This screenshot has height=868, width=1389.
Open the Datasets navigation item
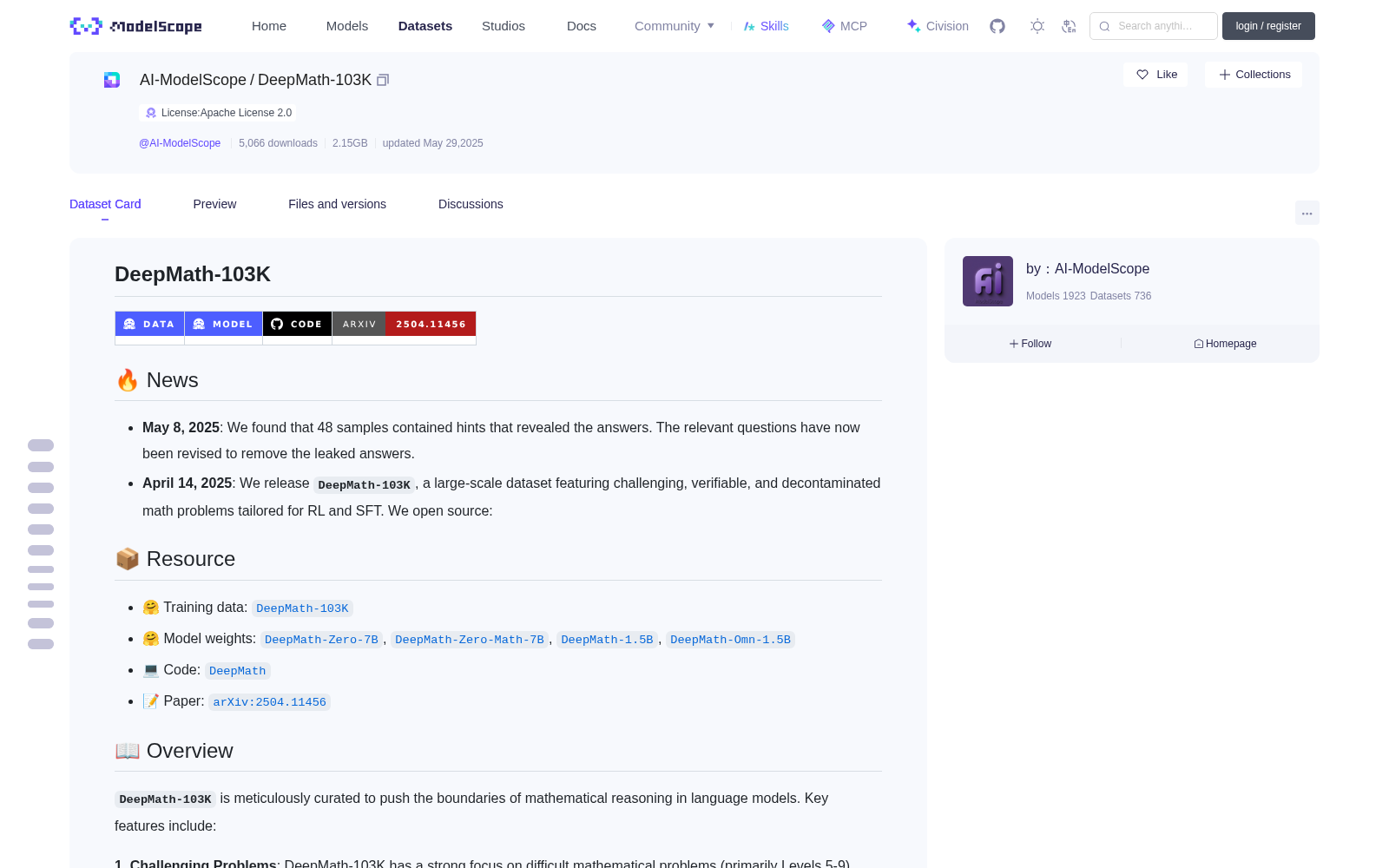click(425, 26)
